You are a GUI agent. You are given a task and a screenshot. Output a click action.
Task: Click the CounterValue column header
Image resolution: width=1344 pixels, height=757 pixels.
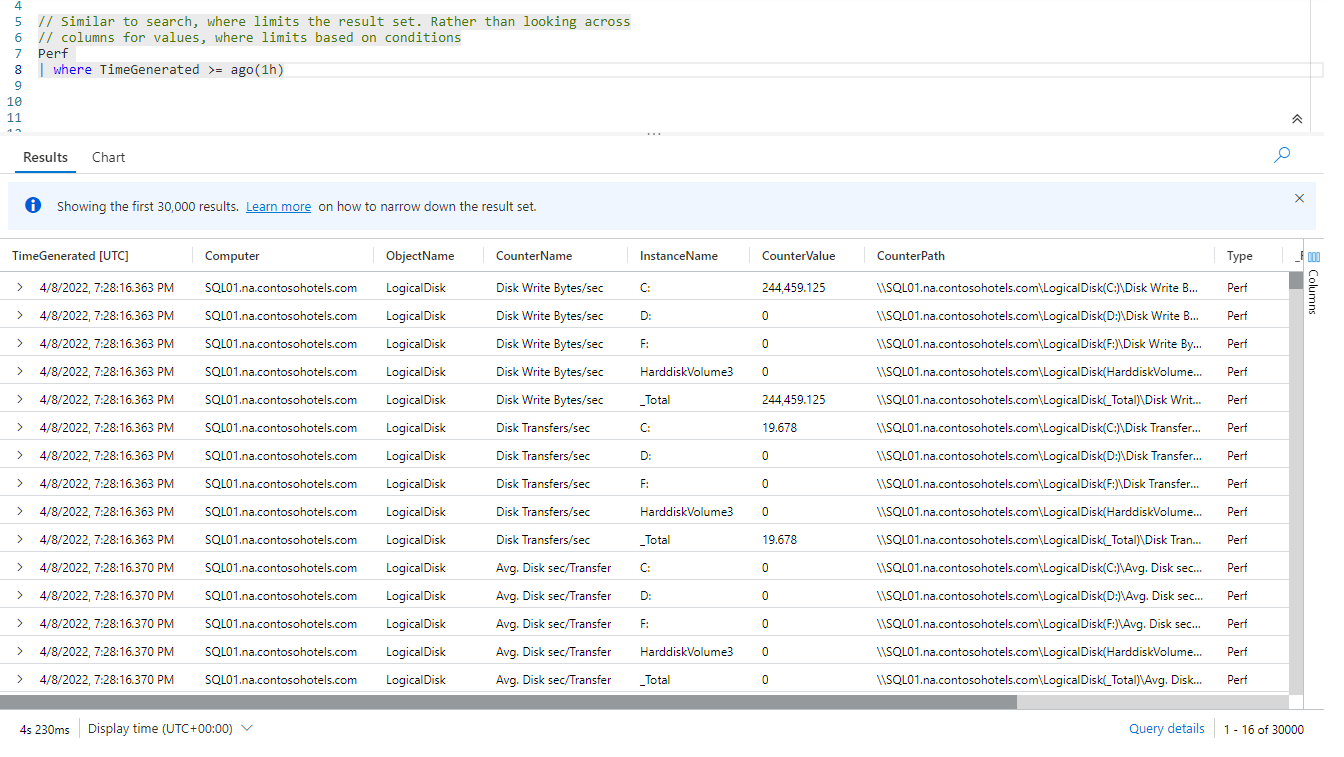[x=798, y=256]
